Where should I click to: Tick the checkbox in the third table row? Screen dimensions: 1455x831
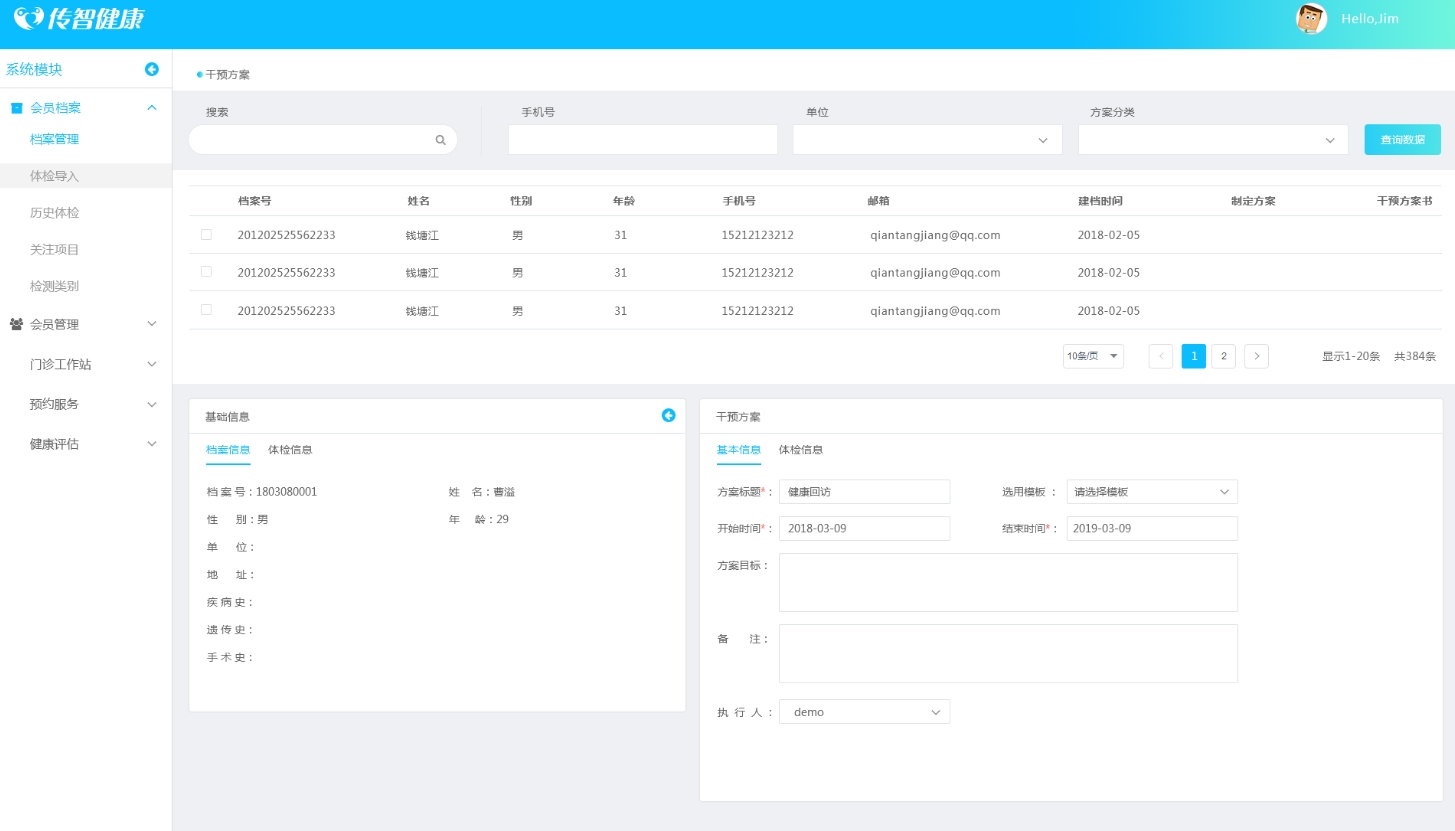[206, 309]
